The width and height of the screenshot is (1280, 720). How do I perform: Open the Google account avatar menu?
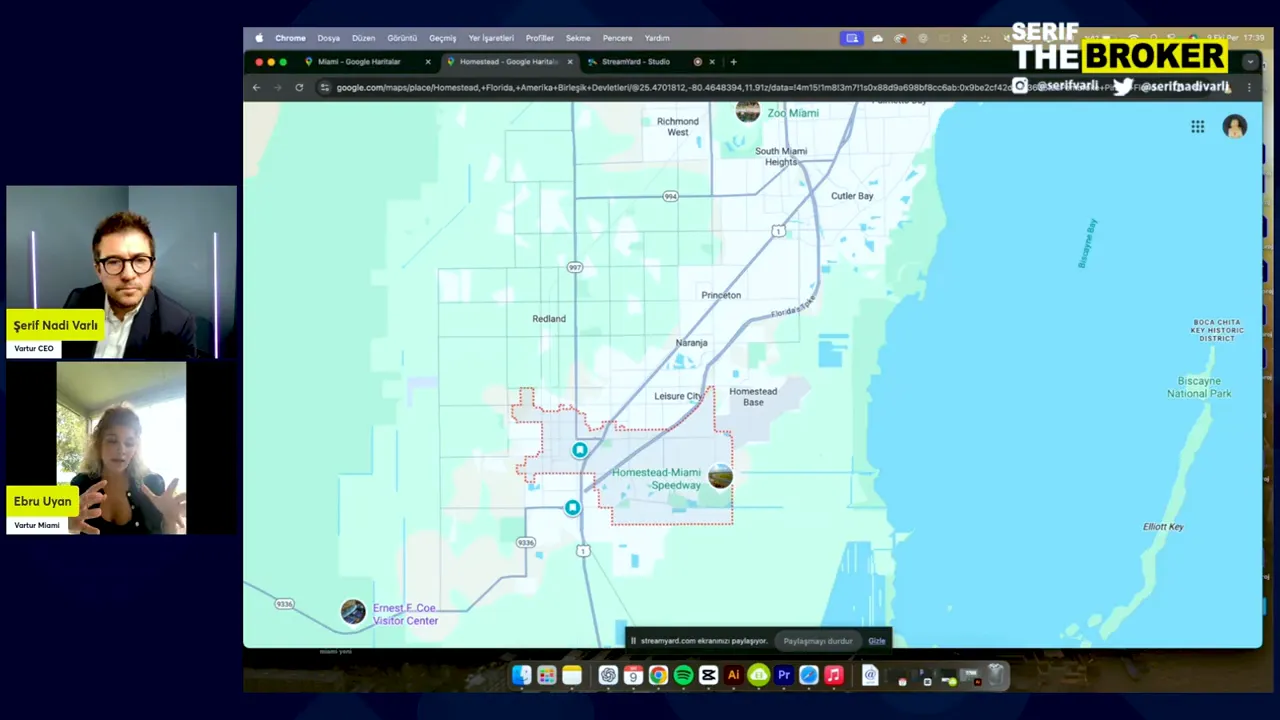point(1235,126)
